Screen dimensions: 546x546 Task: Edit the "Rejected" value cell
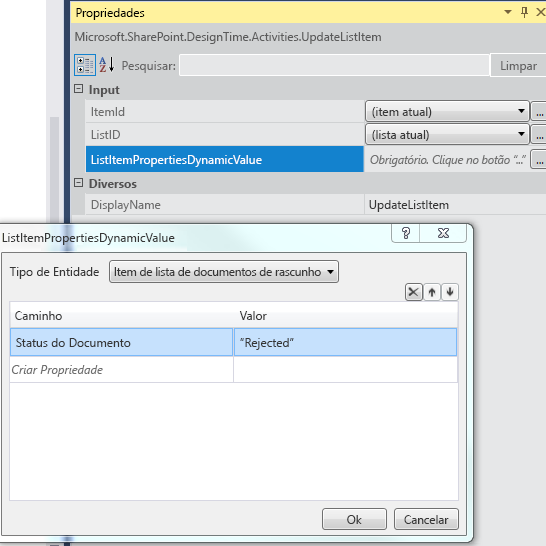coord(345,342)
